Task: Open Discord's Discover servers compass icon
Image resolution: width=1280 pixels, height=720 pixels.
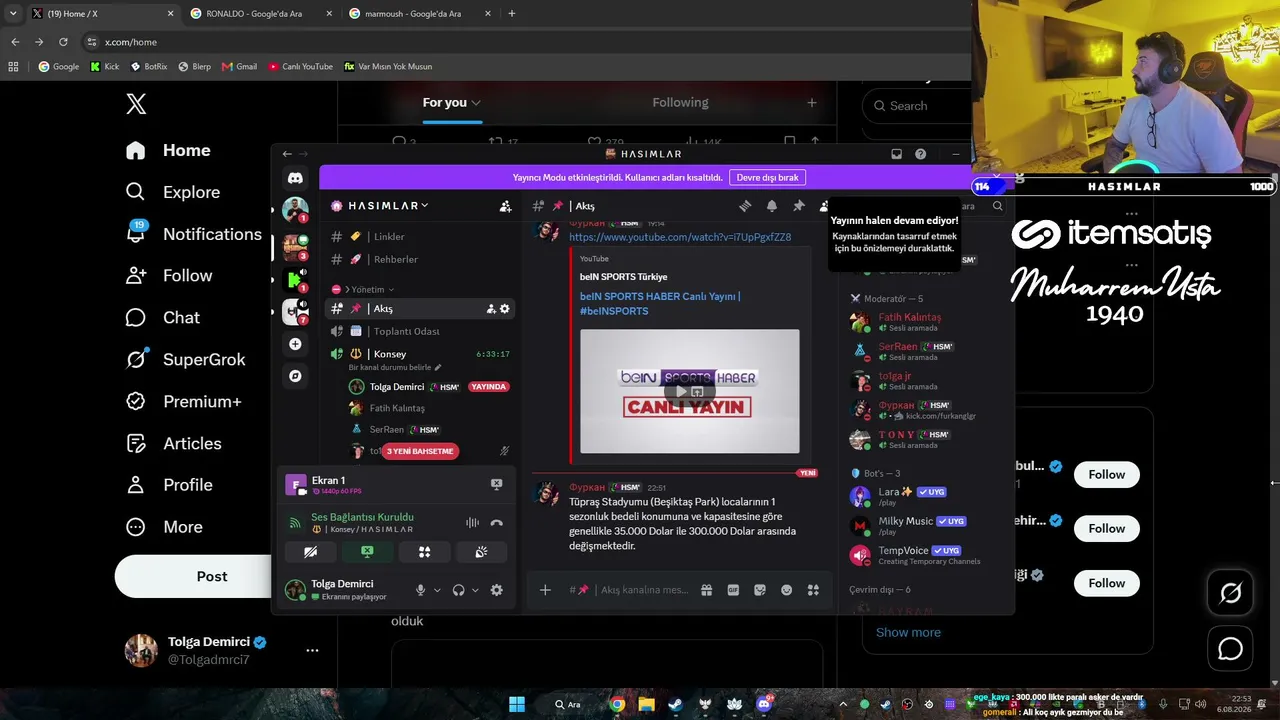Action: point(295,376)
